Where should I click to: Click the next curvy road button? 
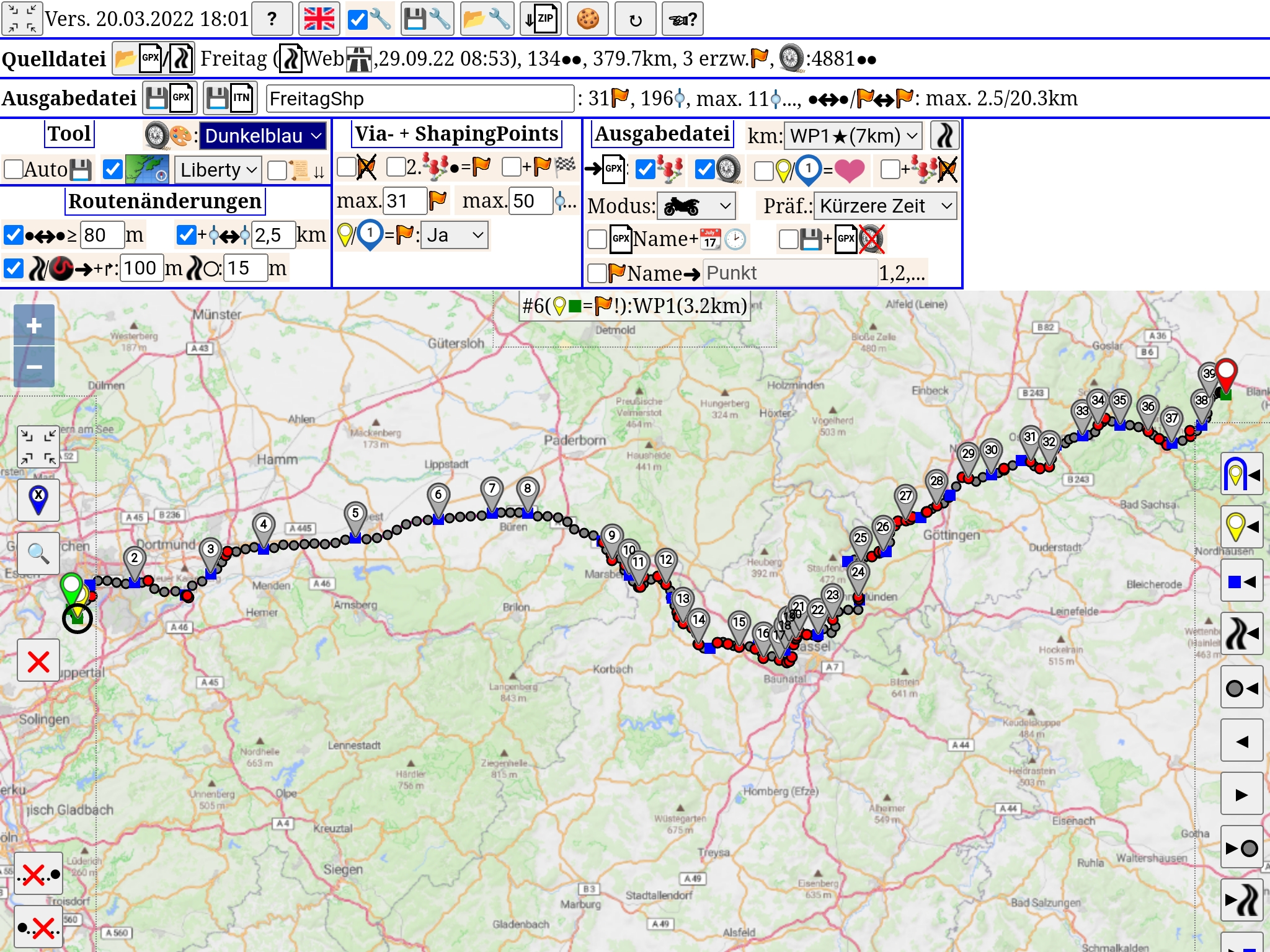1242,901
